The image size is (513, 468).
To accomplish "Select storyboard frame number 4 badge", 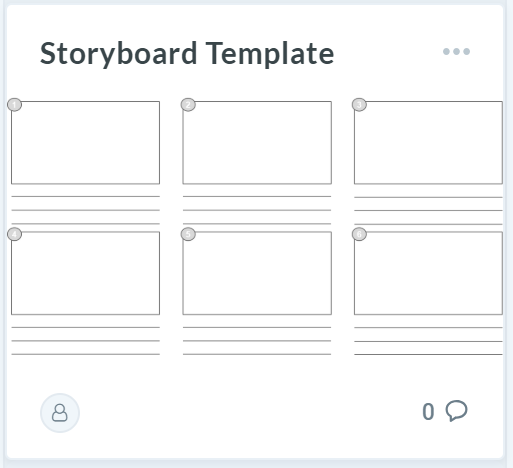I will (14, 234).
